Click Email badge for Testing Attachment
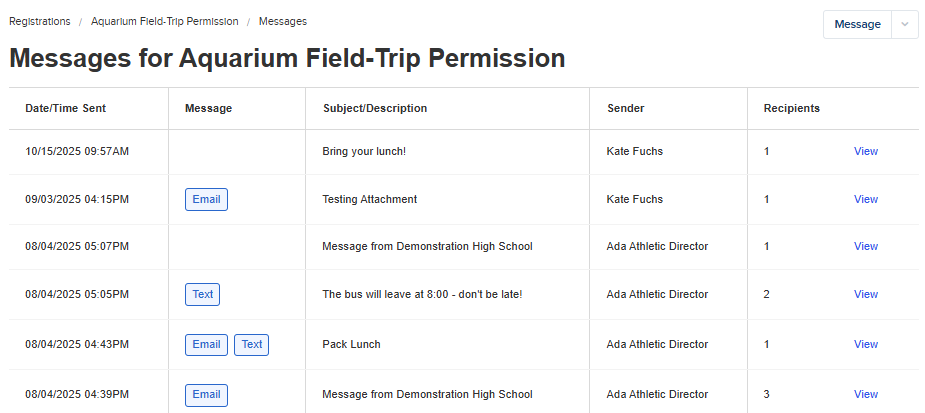This screenshot has height=413, width=925. tap(206, 199)
